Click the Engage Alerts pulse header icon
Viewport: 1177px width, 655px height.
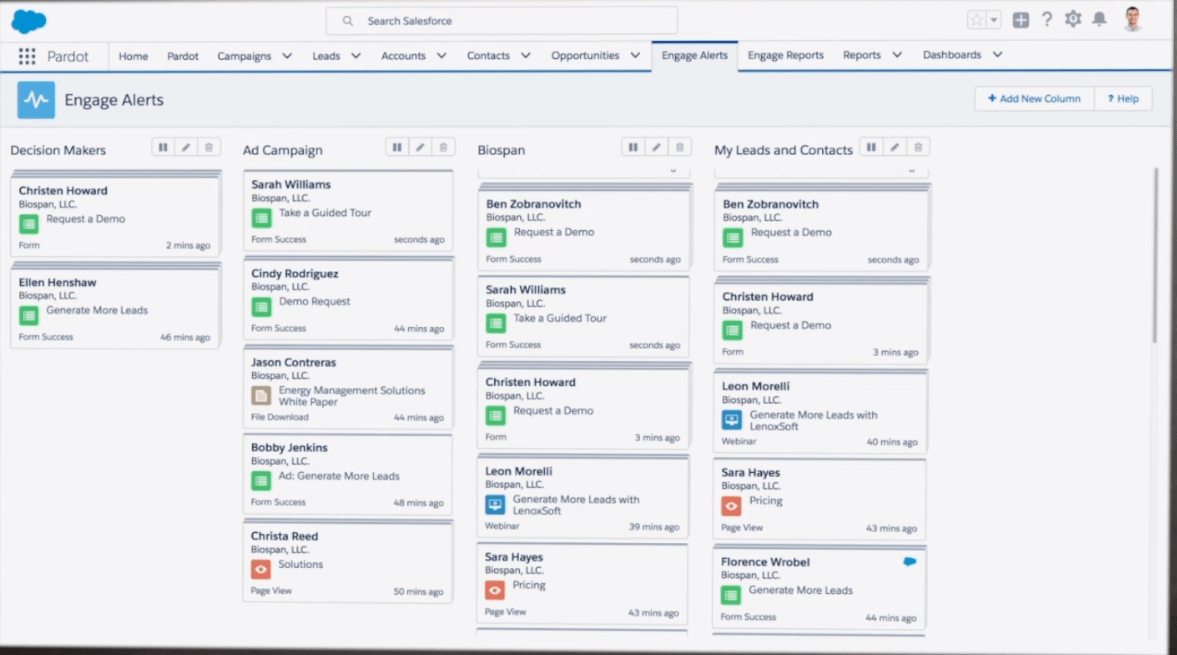tap(36, 100)
